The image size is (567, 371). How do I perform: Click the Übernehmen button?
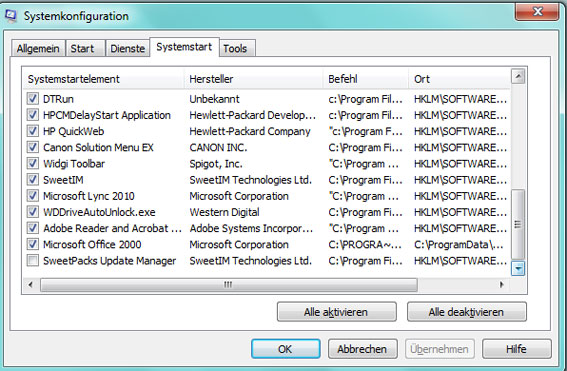[439, 349]
